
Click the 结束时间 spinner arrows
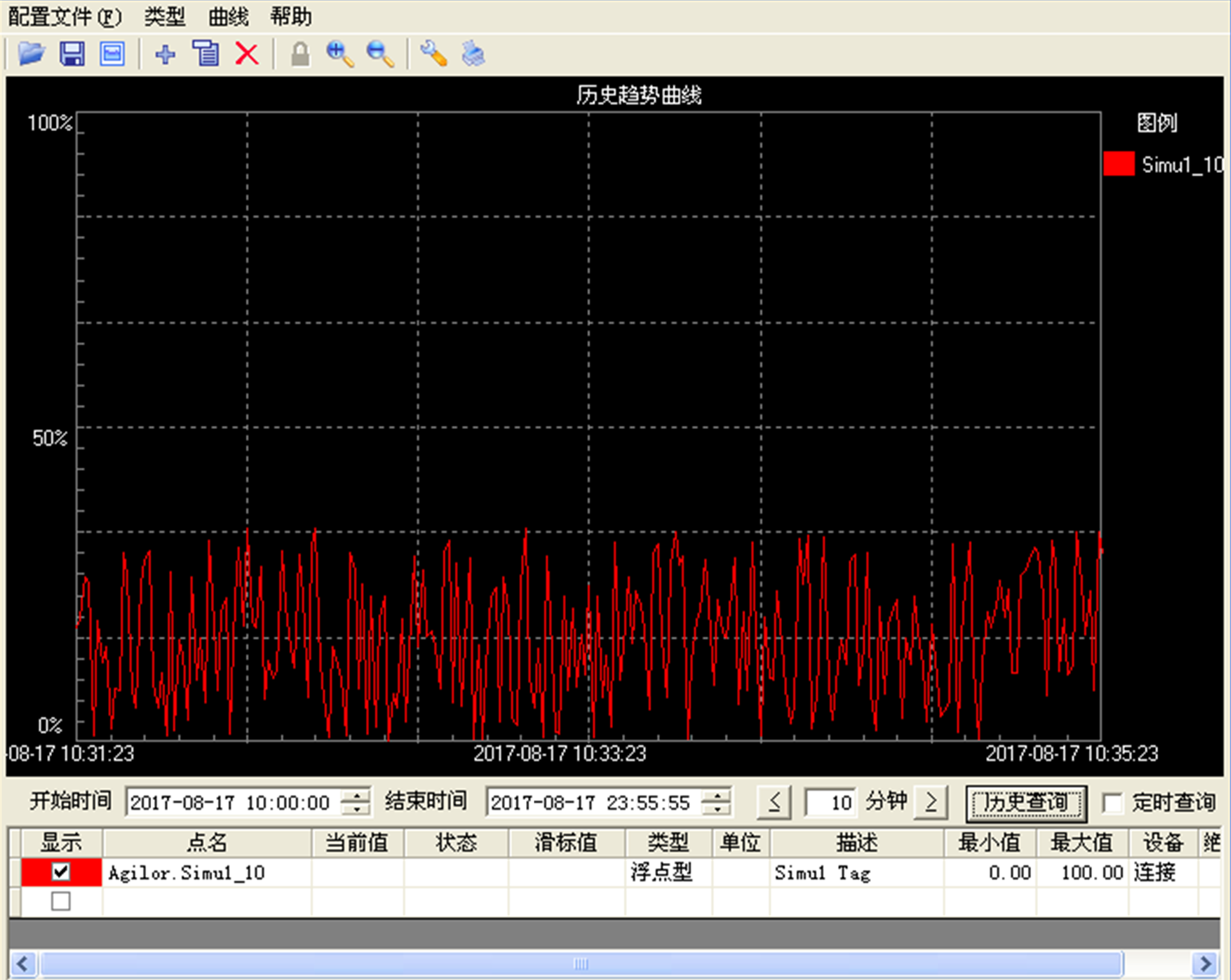click(716, 803)
